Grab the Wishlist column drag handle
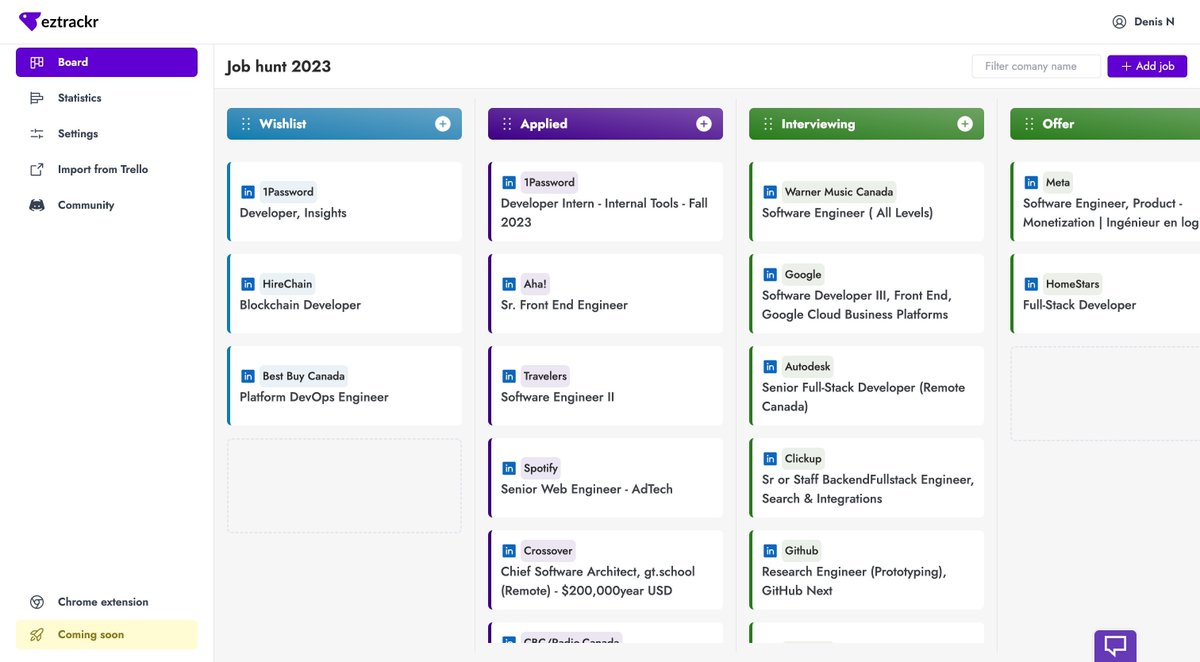Screen dimensions: 1200x662 click(x=246, y=124)
